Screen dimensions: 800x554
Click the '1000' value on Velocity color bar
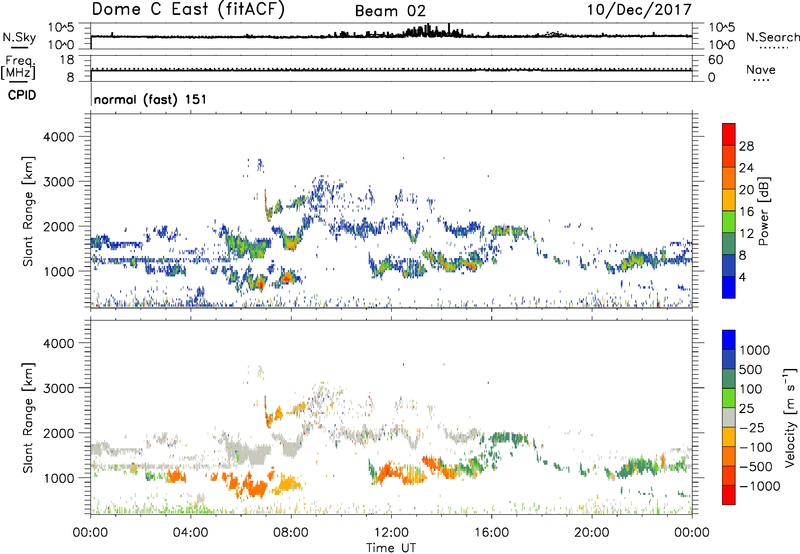[755, 350]
